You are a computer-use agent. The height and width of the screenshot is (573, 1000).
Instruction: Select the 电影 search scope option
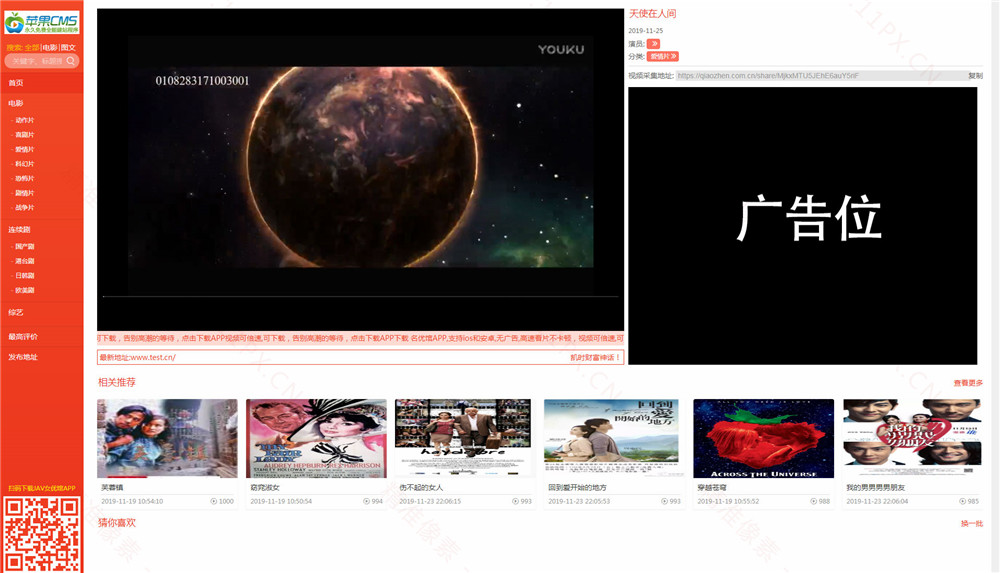pos(49,47)
